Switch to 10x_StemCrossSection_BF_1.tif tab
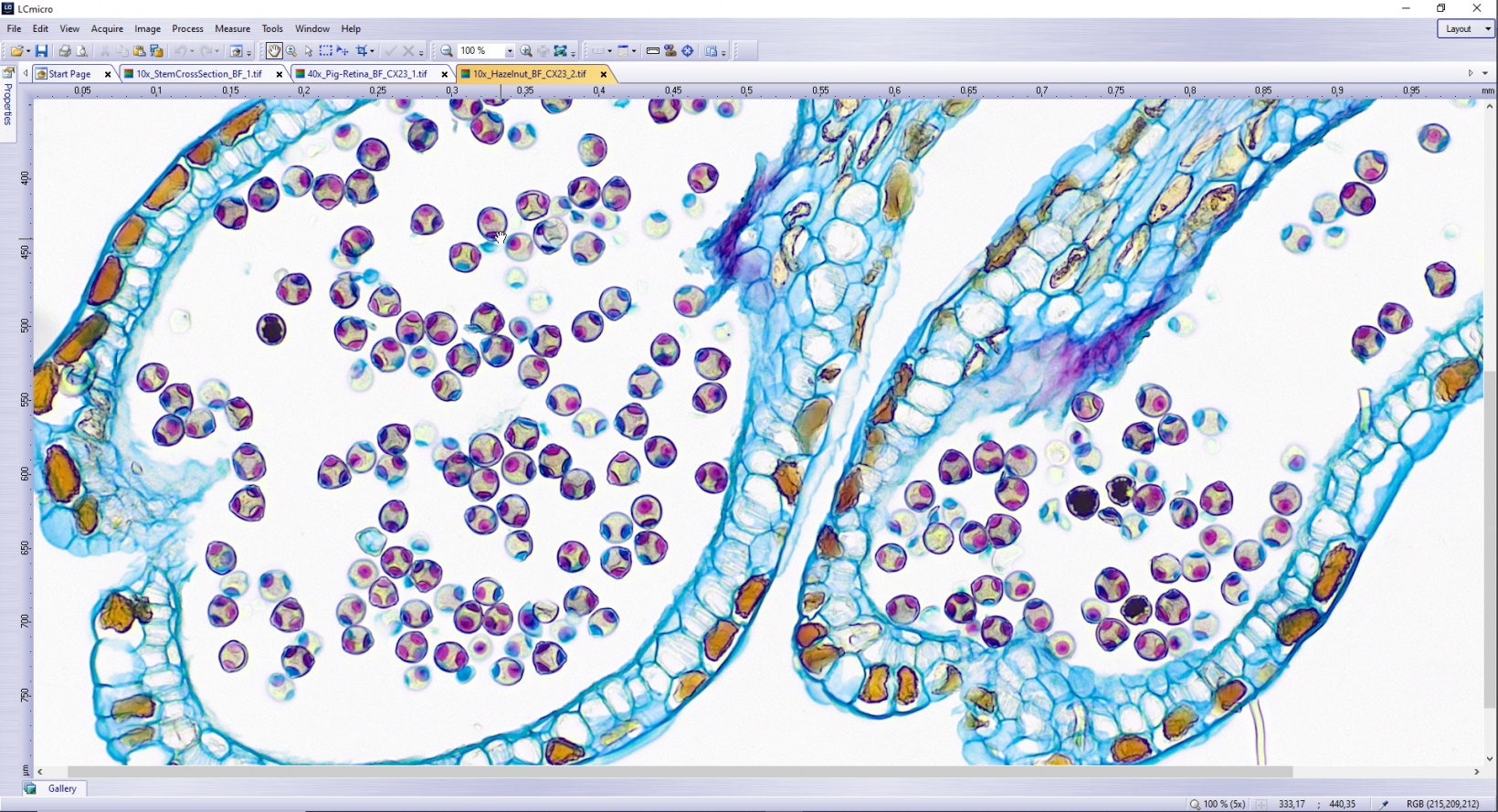Viewport: 1498px width, 812px height. pyautogui.click(x=198, y=74)
